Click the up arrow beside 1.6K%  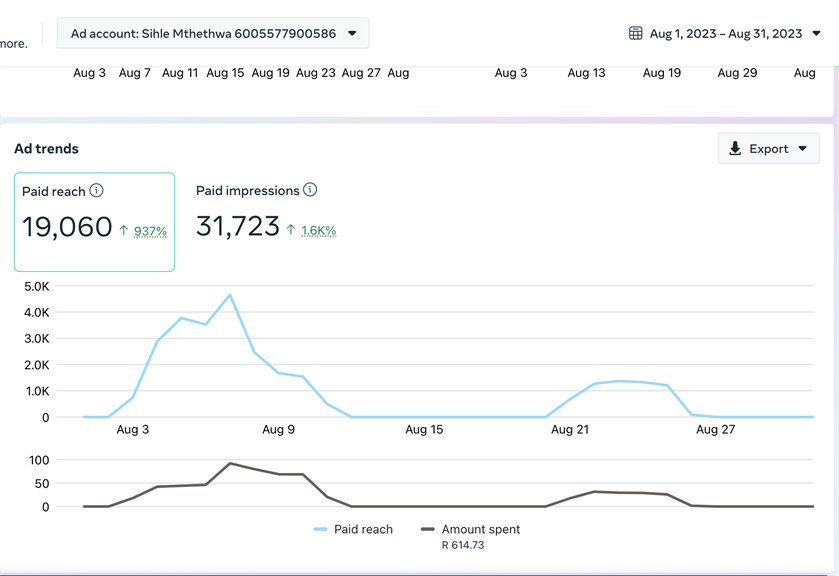click(x=291, y=230)
